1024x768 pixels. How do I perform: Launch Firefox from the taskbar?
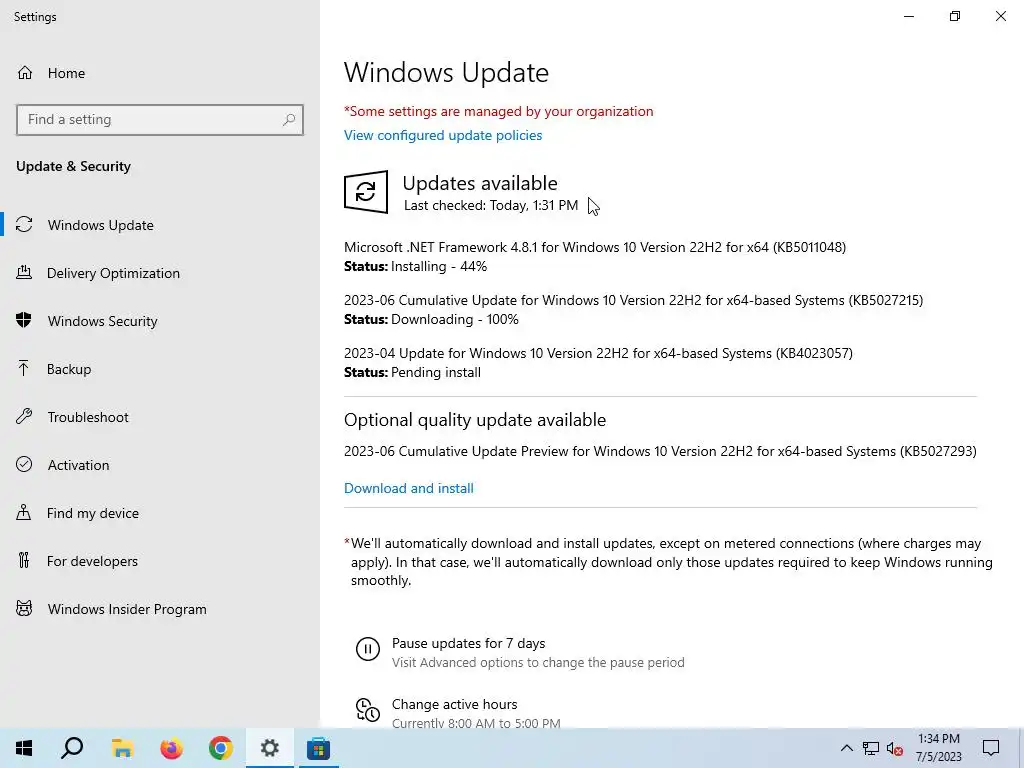tap(172, 748)
